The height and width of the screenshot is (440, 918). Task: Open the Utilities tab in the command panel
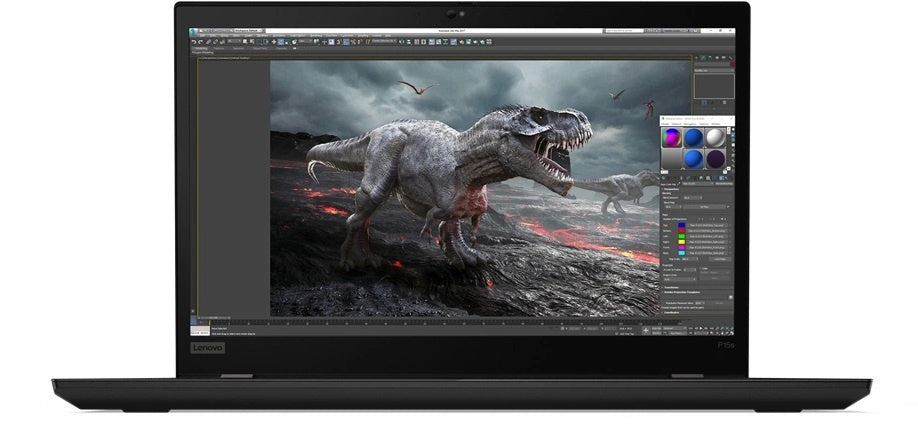tap(731, 58)
